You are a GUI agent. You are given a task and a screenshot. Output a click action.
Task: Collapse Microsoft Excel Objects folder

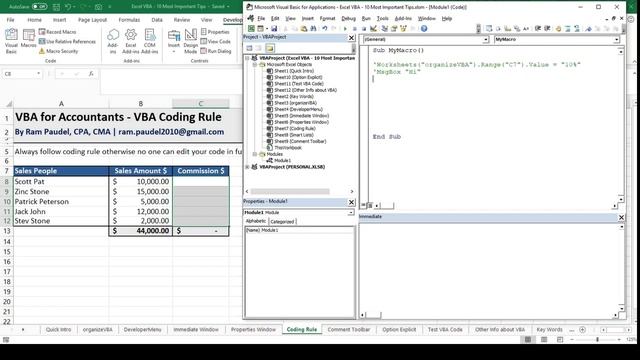click(x=255, y=64)
